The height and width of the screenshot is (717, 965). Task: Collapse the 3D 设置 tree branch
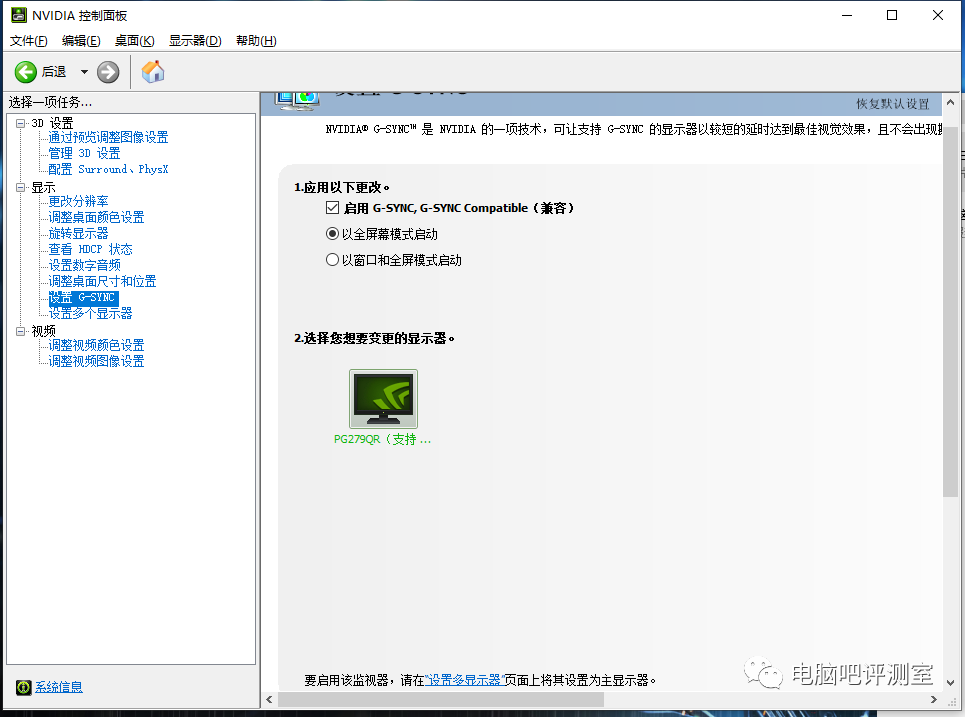point(20,123)
